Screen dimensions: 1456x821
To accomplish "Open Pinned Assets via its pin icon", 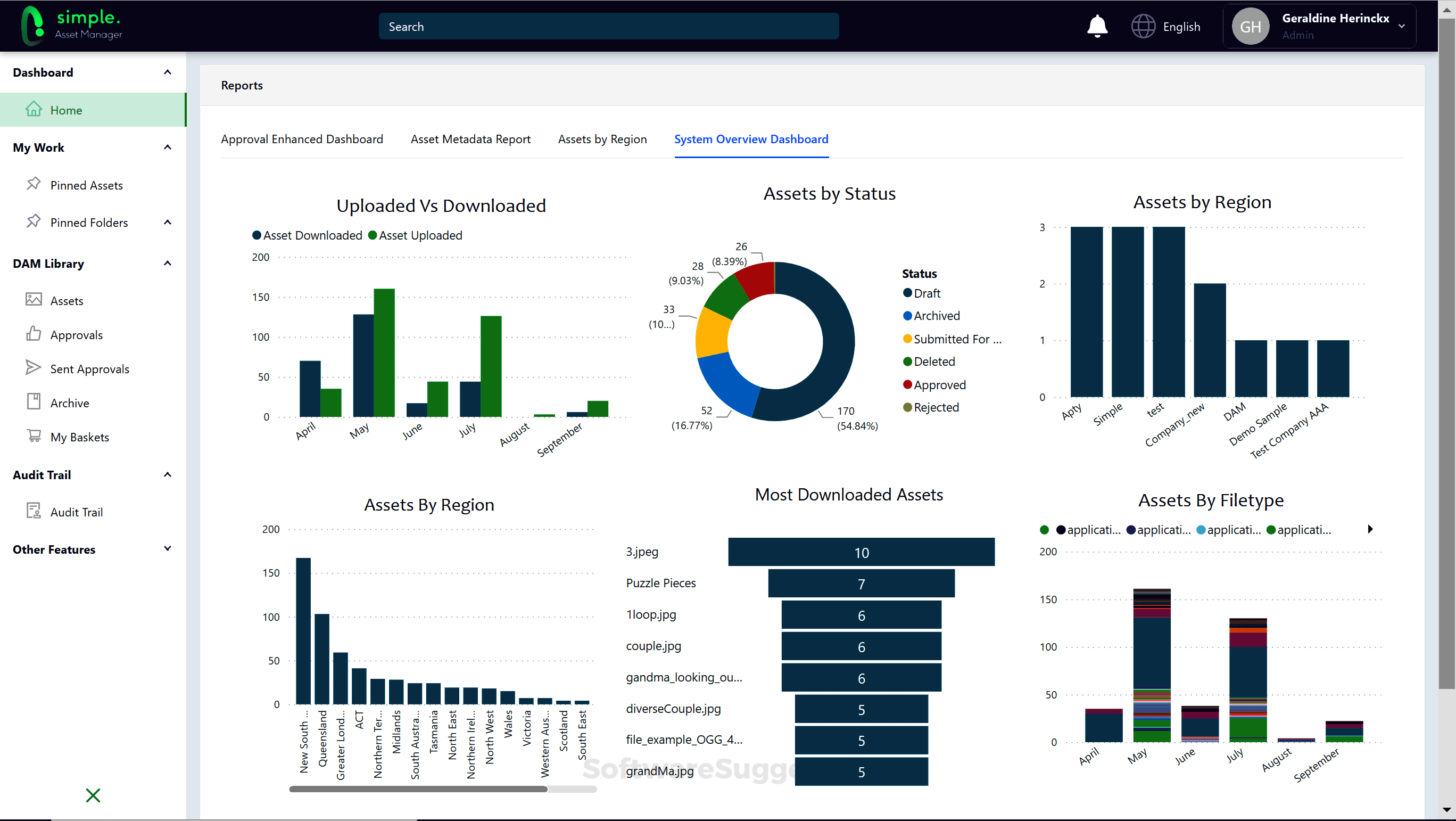I will coord(34,184).
